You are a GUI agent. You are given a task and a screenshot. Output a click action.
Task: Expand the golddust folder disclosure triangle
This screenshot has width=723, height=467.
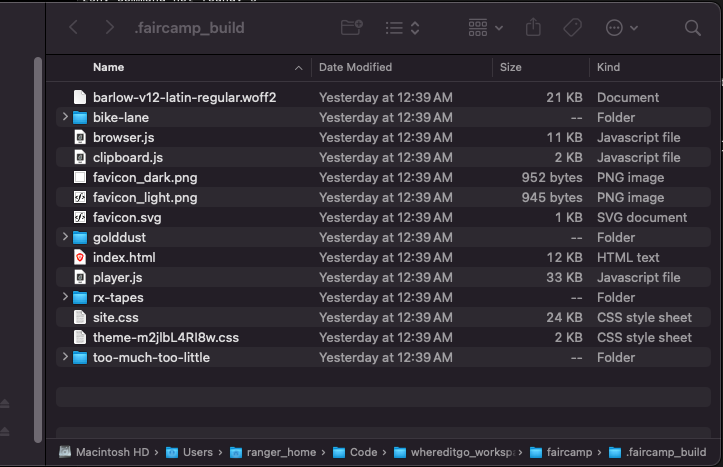65,237
